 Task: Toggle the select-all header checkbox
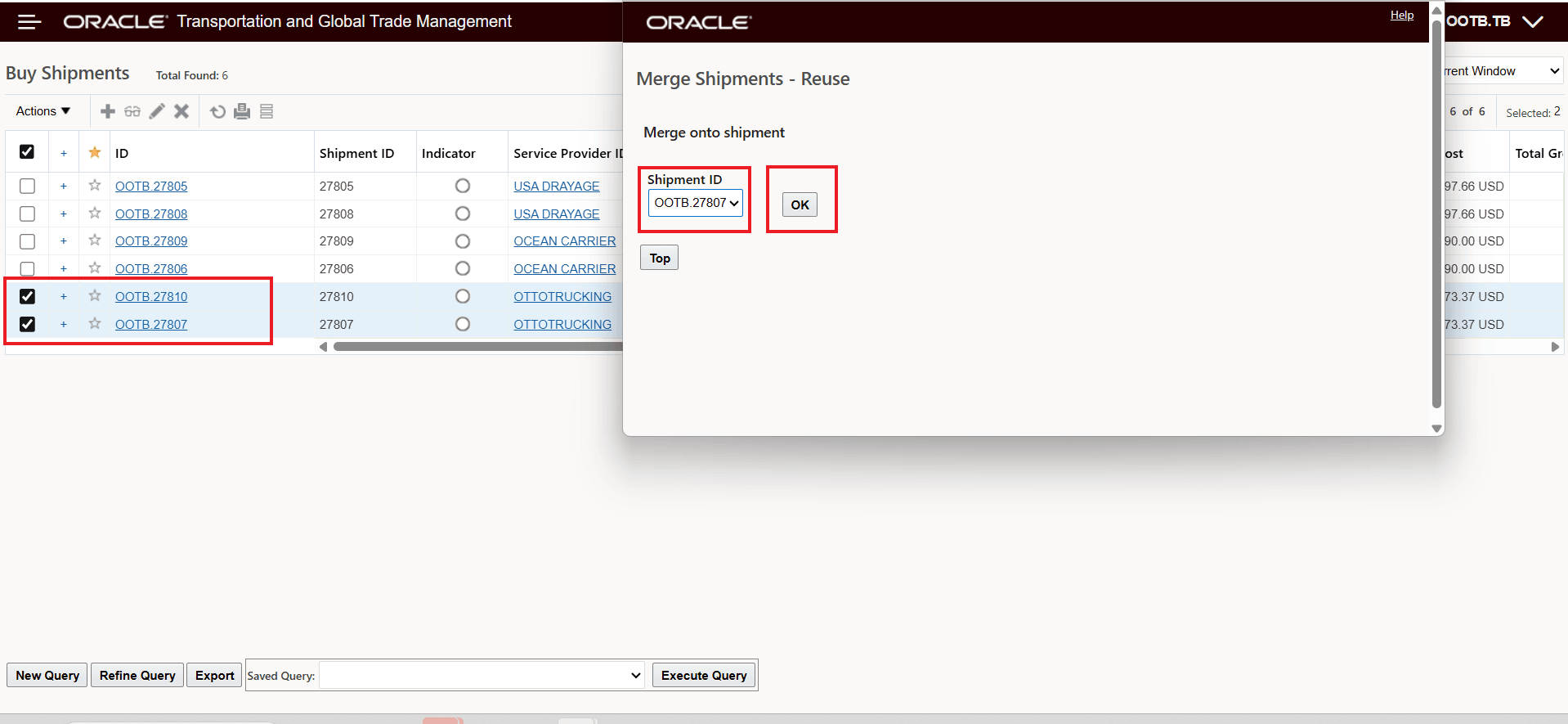pos(27,152)
